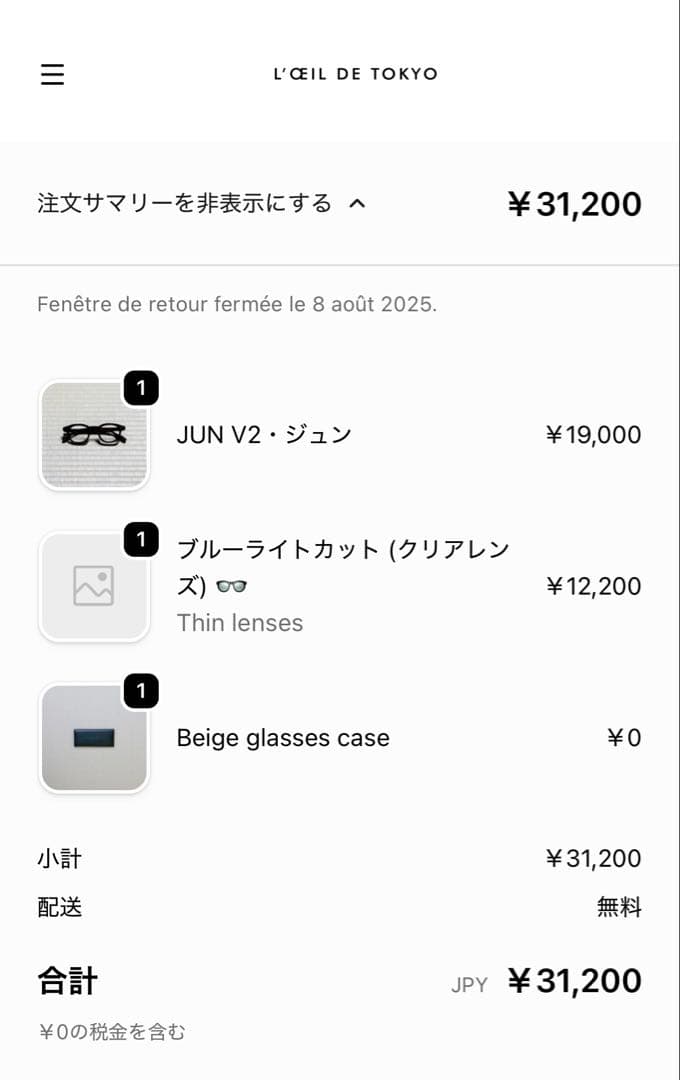
Task: Click the ¥31,200 header total
Action: coord(574,204)
